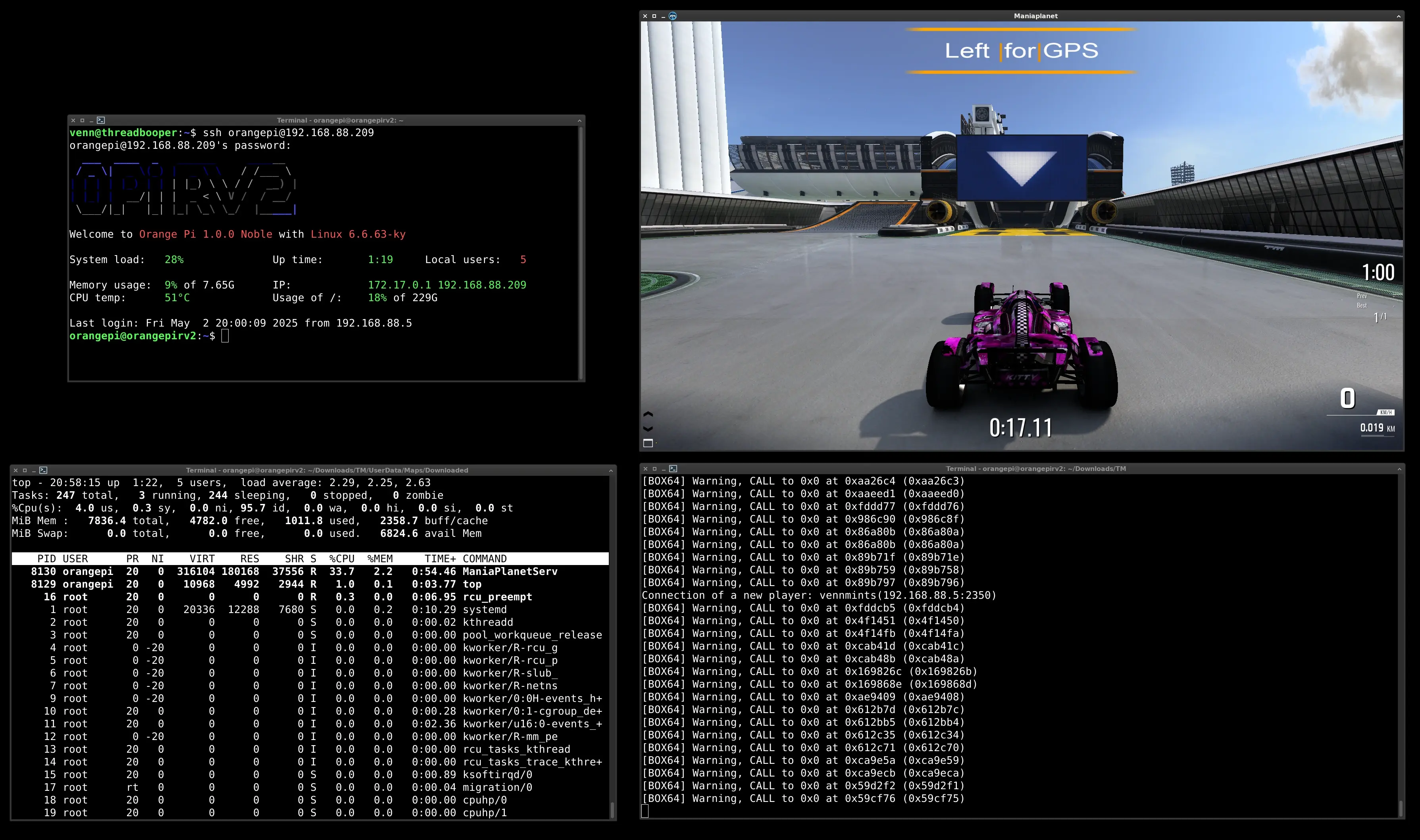Open the terminal icon menu of the Maps/Downloaded terminal

click(x=43, y=470)
